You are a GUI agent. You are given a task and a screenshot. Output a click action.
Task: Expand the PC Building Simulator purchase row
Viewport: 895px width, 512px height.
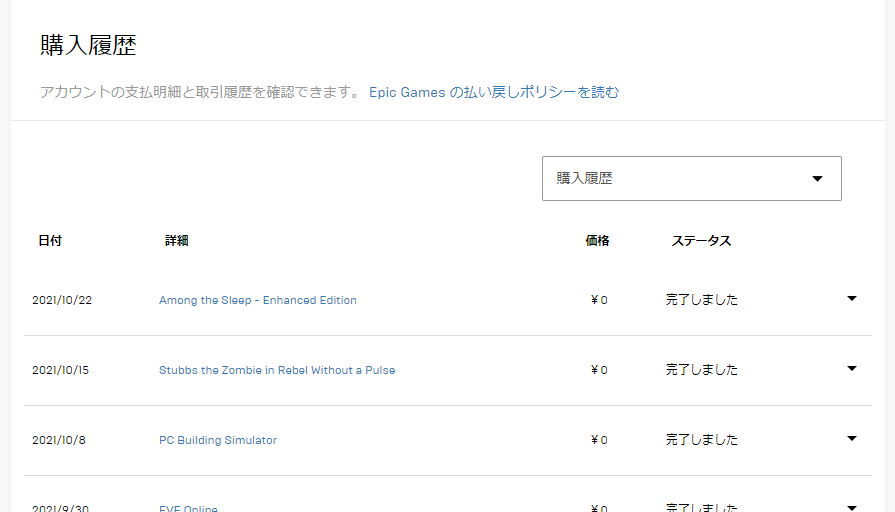click(x=852, y=438)
